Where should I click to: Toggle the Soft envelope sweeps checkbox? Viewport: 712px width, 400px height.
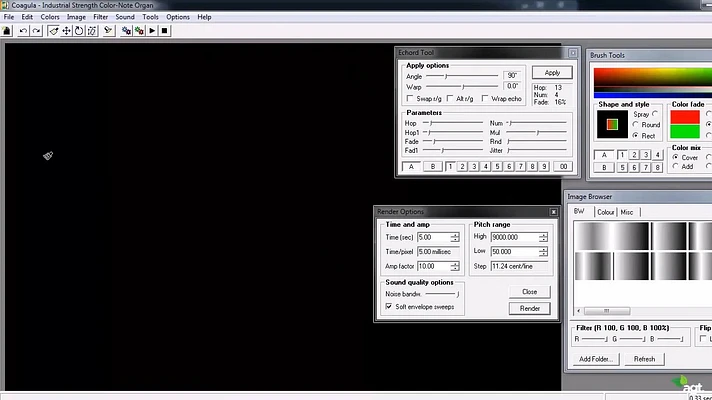point(389,306)
